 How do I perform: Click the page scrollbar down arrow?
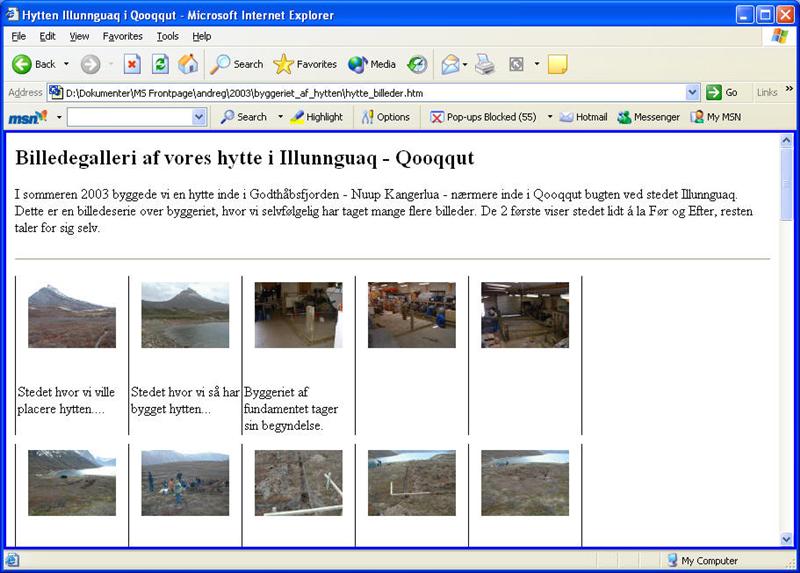786,538
